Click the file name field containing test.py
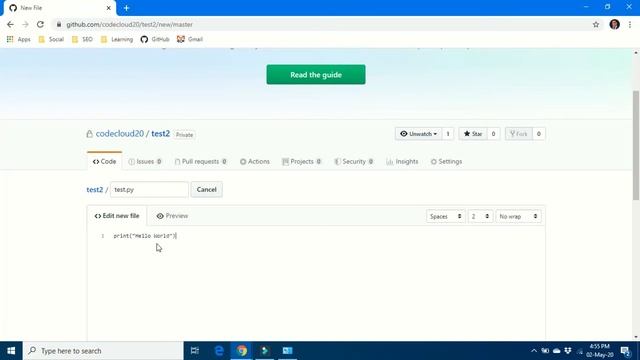 (149, 190)
